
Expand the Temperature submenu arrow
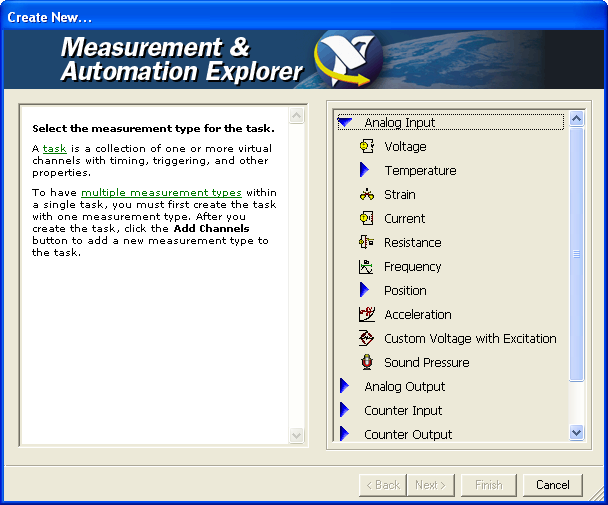click(x=364, y=170)
